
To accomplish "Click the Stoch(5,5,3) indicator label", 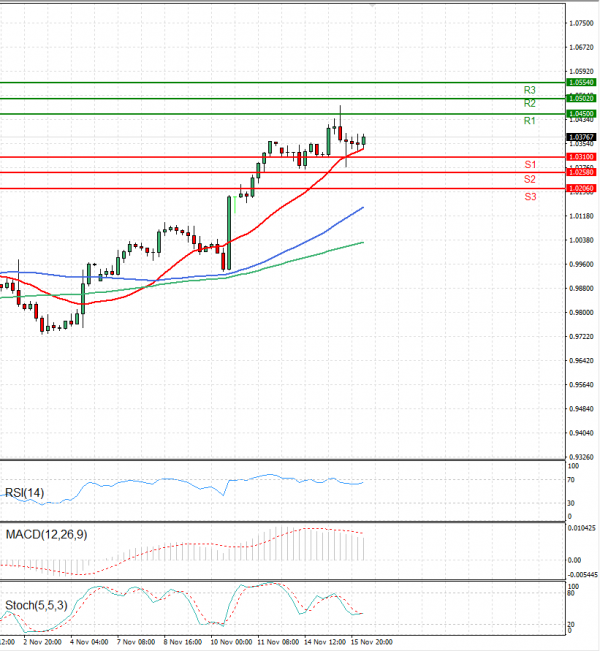I will point(36,605).
